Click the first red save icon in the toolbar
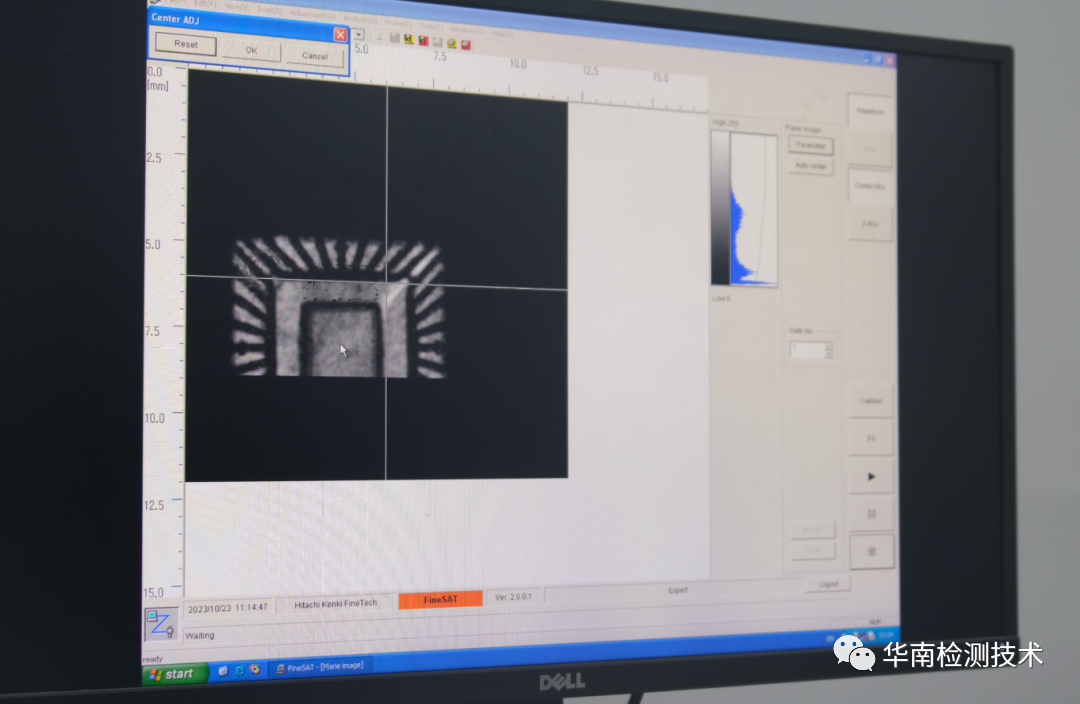 pos(423,41)
